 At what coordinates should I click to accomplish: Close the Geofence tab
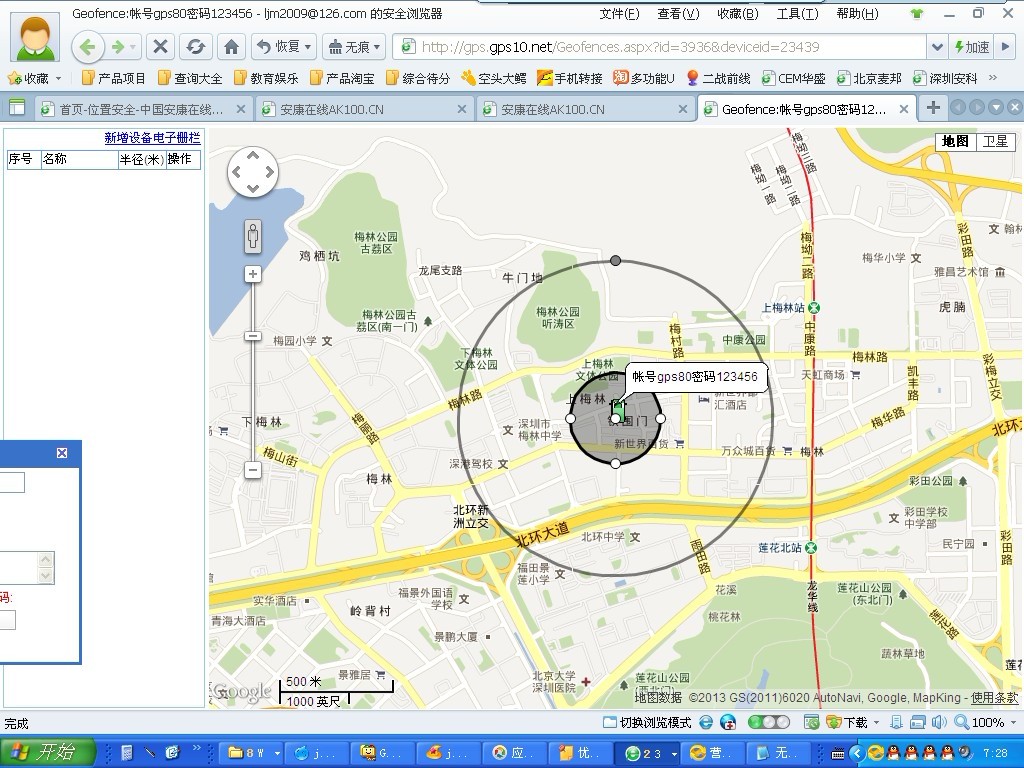click(x=904, y=109)
